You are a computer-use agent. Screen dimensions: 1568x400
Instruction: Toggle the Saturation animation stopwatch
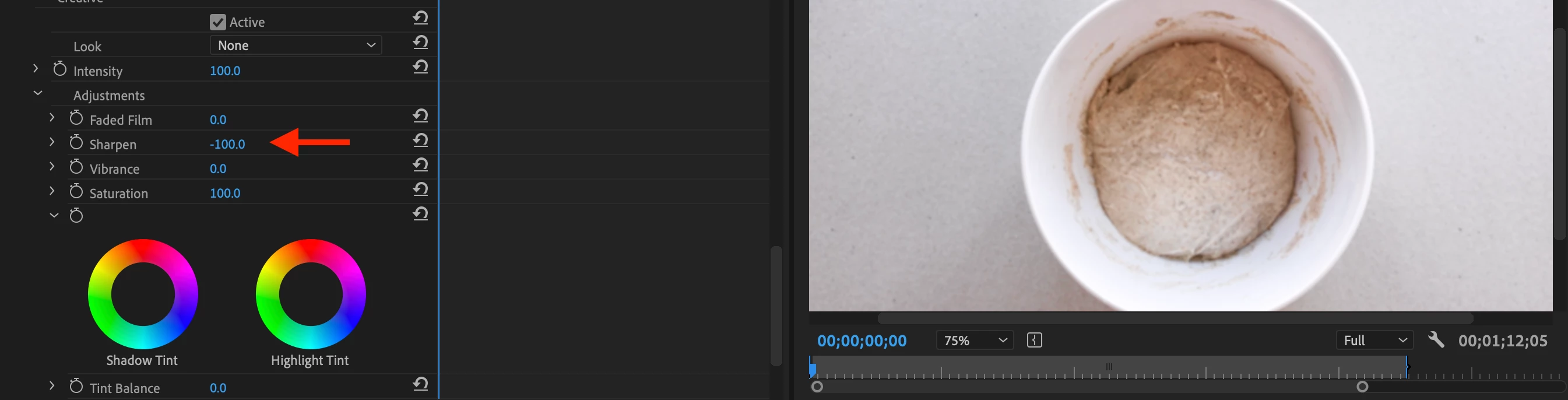click(x=76, y=191)
